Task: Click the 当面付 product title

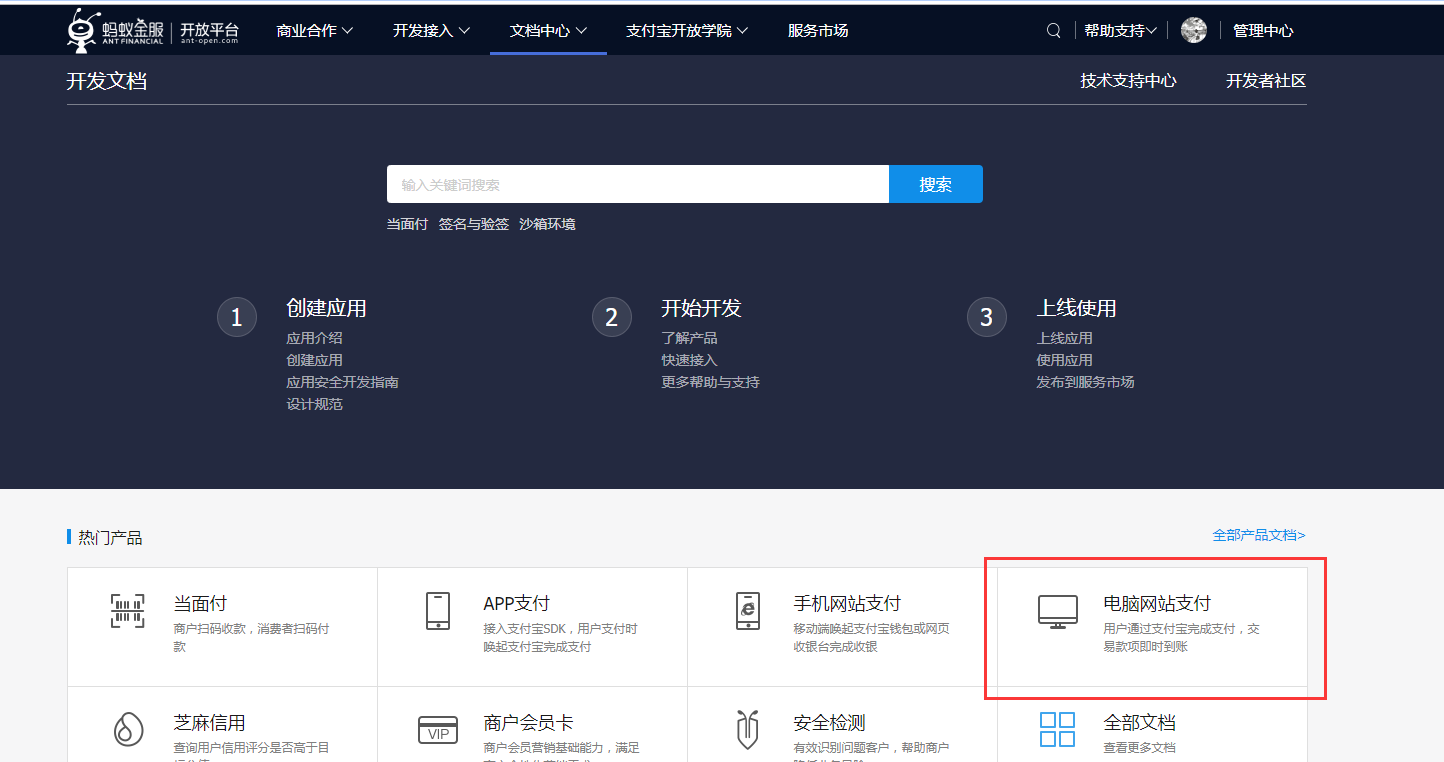Action: click(x=200, y=604)
